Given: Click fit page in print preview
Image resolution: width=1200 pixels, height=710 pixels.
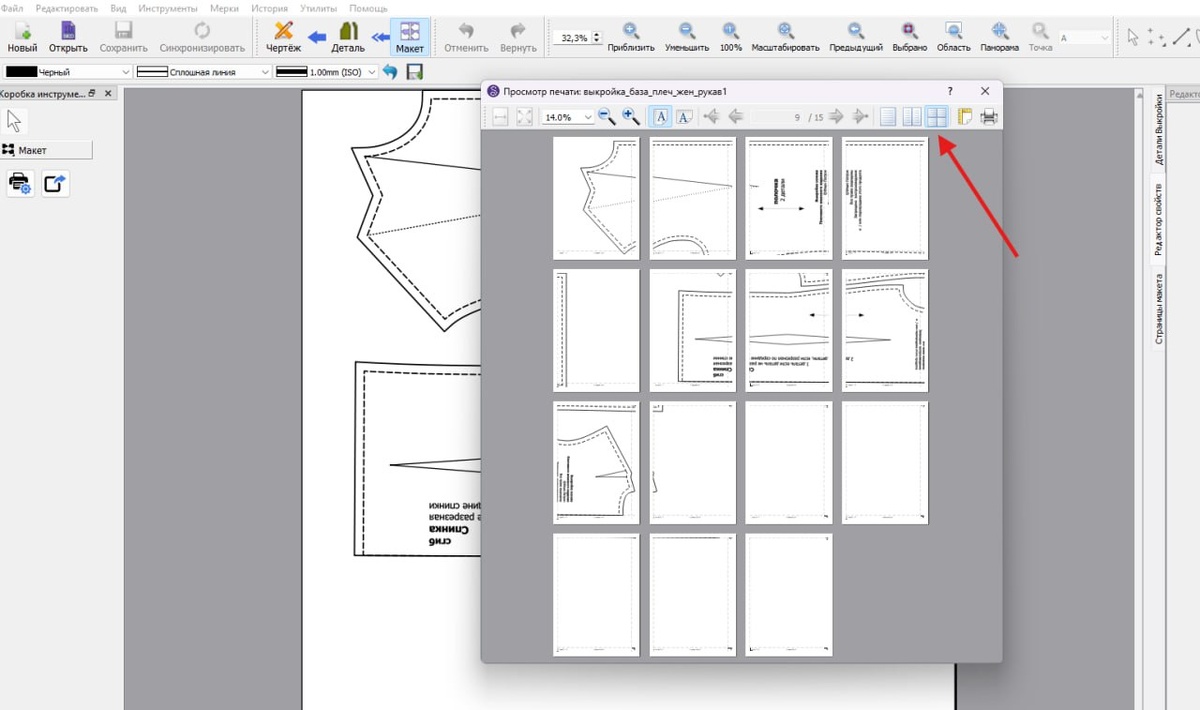Looking at the screenshot, I should click(x=524, y=117).
